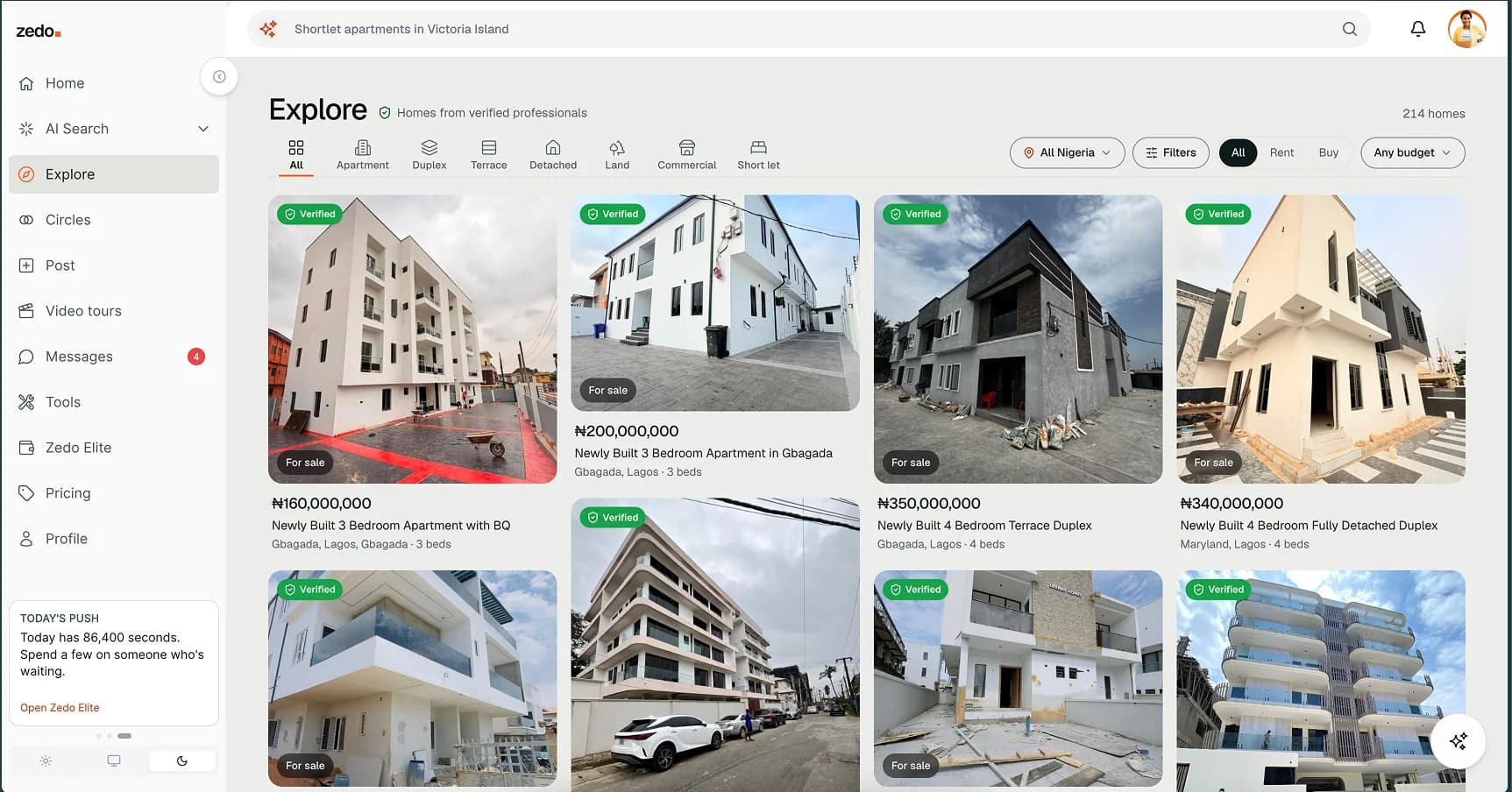Expand the AI Search menu chevron

pos(203,129)
